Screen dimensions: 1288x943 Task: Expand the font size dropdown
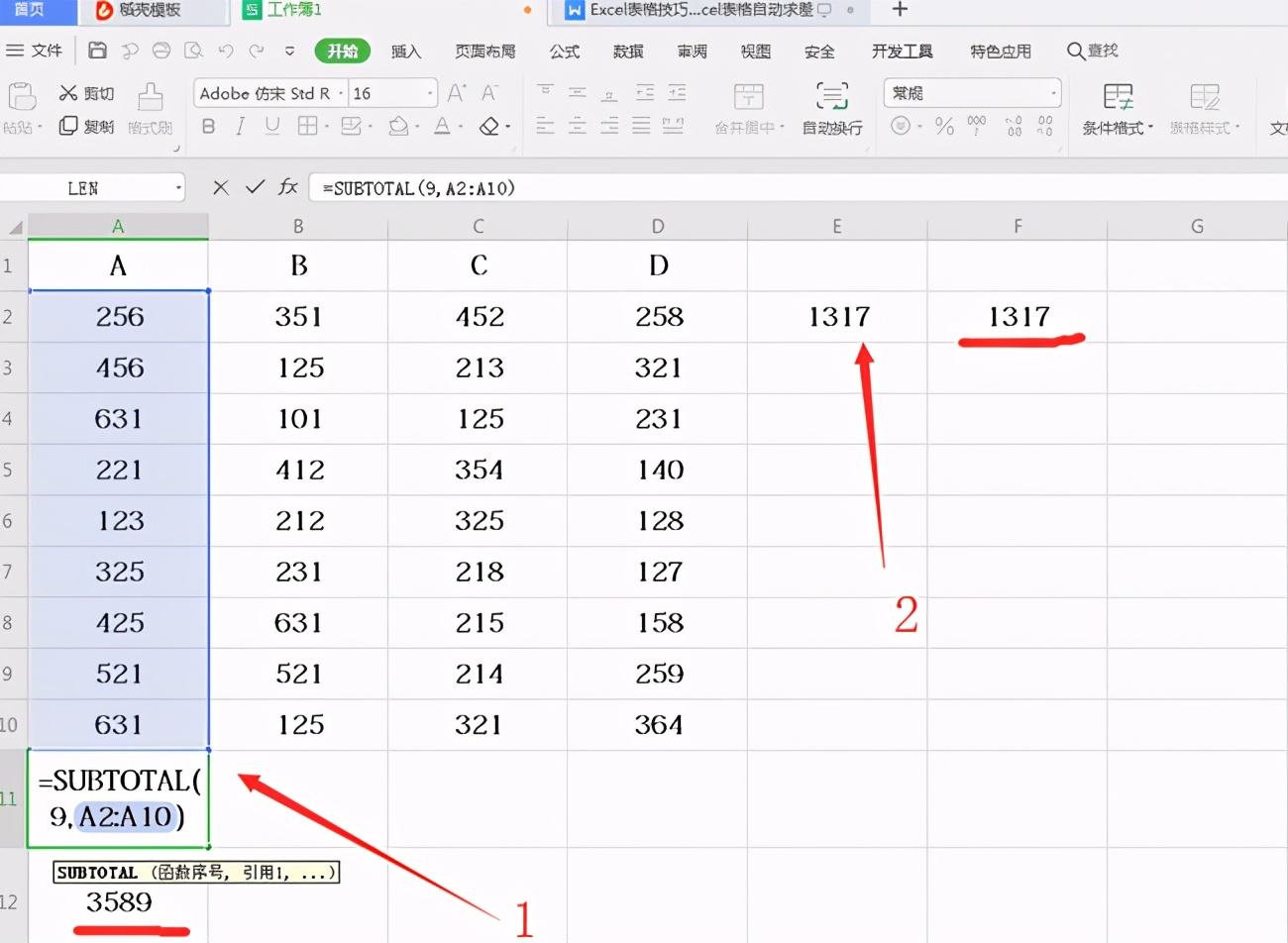[428, 93]
